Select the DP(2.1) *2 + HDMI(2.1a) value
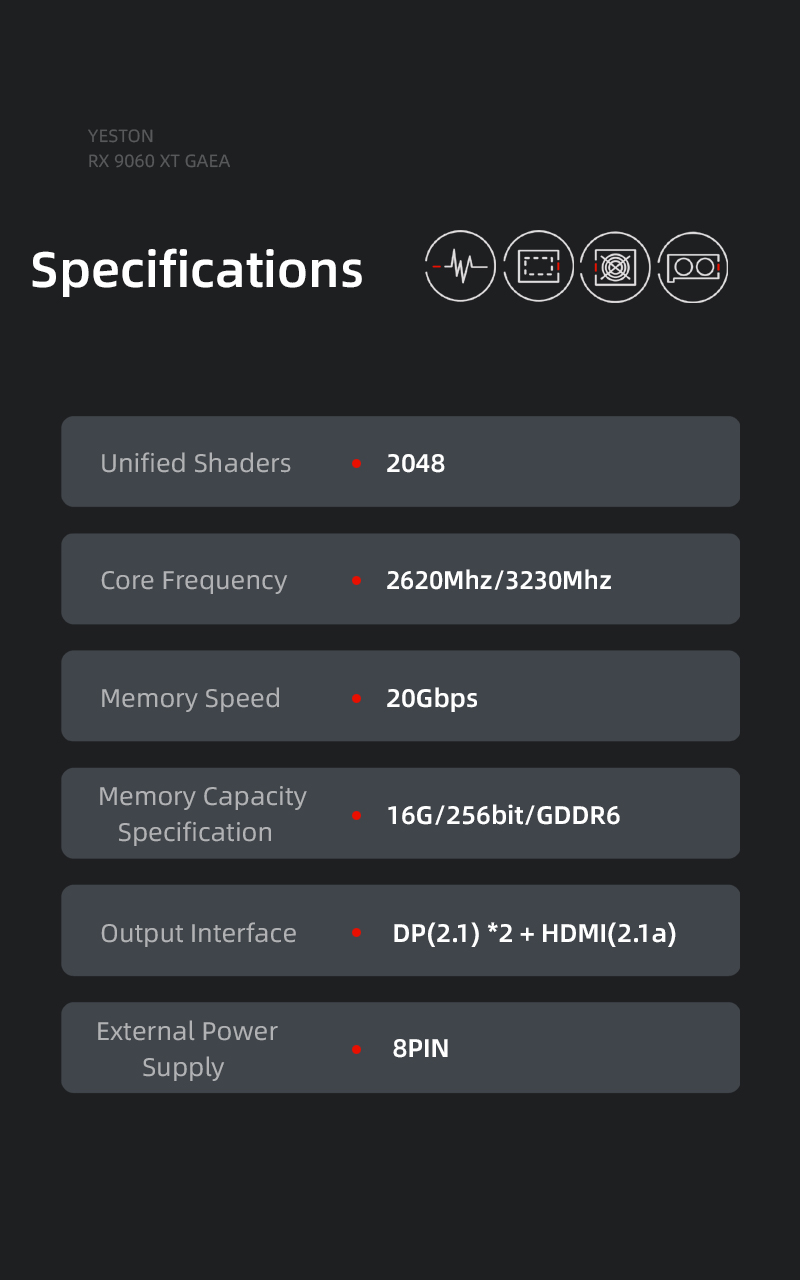 pos(534,933)
